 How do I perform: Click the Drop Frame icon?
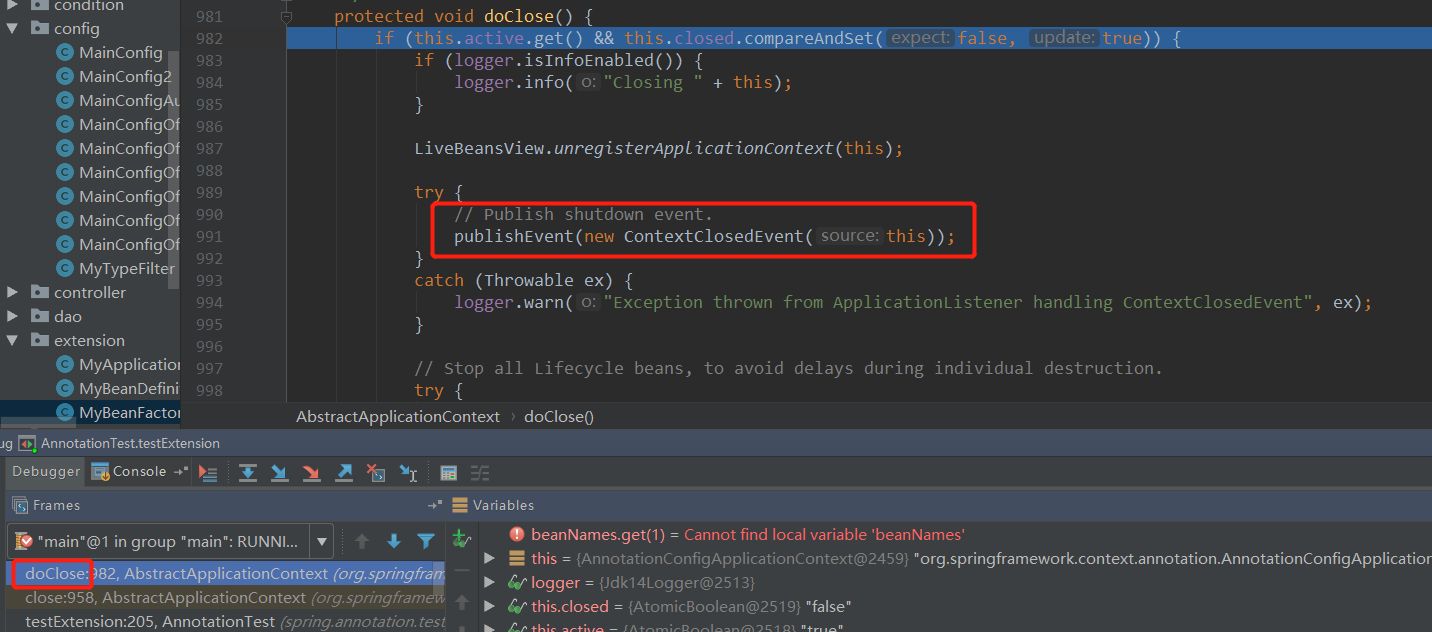tap(376, 472)
